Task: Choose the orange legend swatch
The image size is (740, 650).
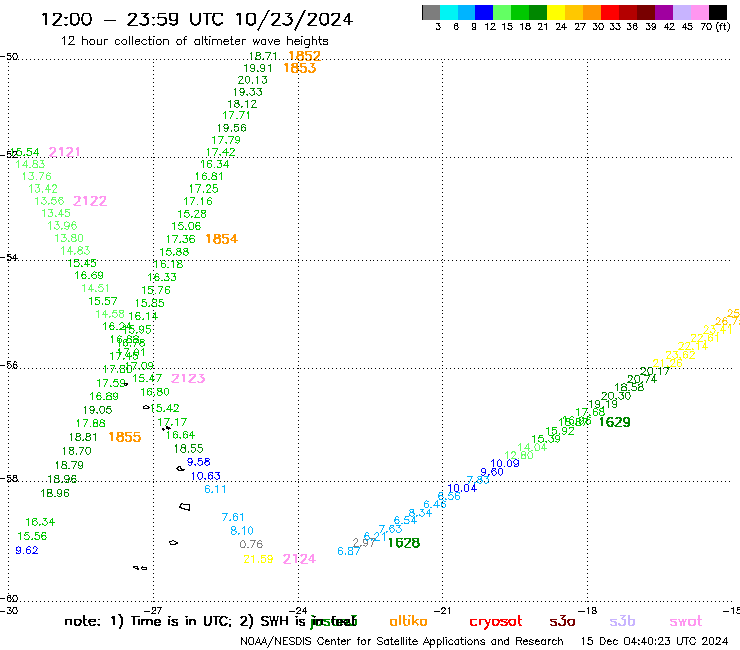Action: pos(591,12)
